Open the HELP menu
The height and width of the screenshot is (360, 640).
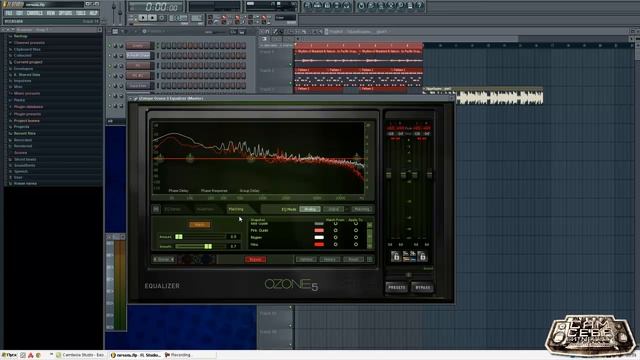[x=93, y=13]
